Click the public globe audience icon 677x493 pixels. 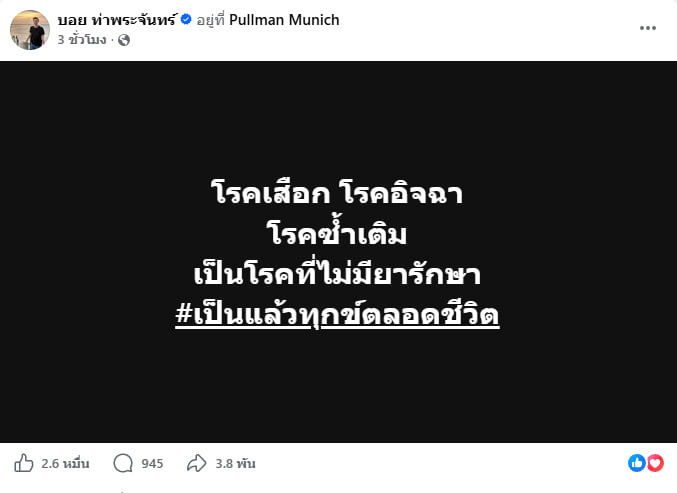pos(124,41)
